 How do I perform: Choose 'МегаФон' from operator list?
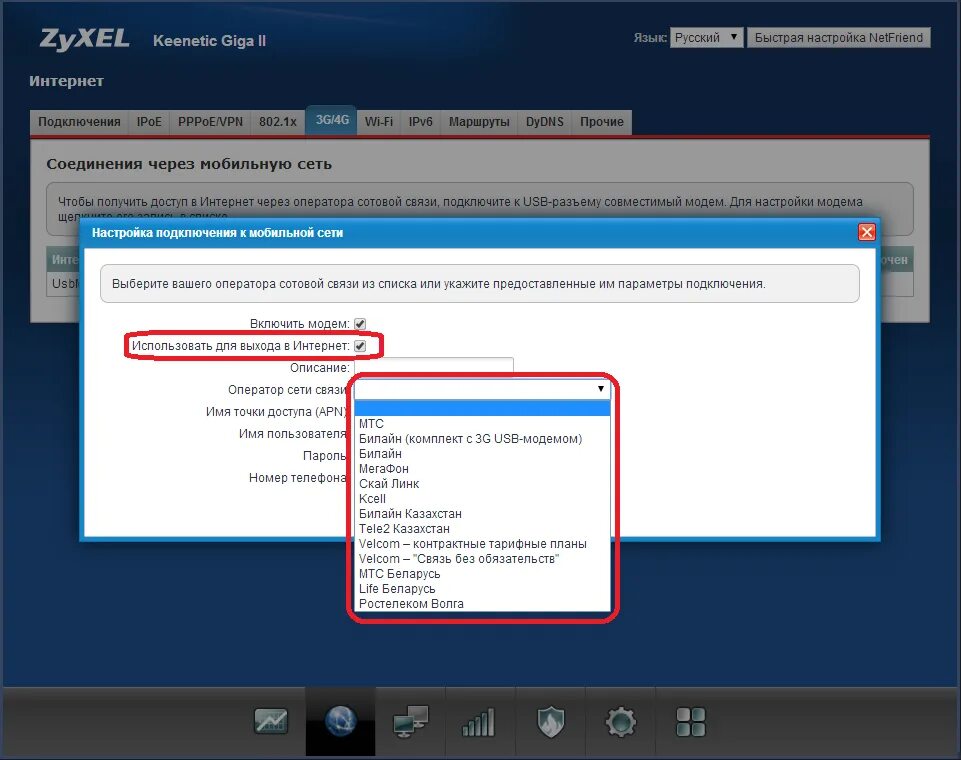(482, 469)
